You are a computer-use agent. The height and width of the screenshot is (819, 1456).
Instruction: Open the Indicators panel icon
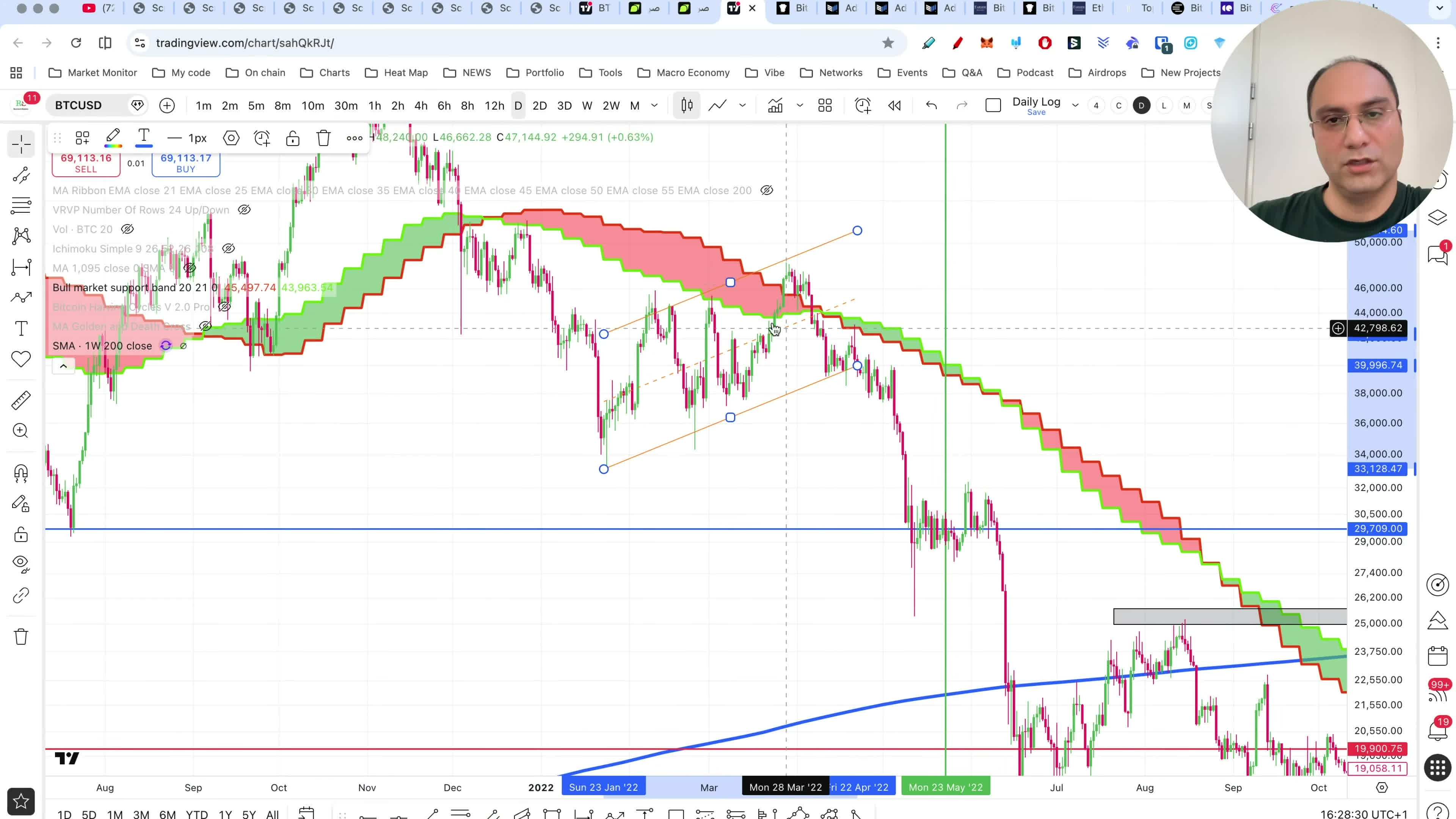pos(775,106)
